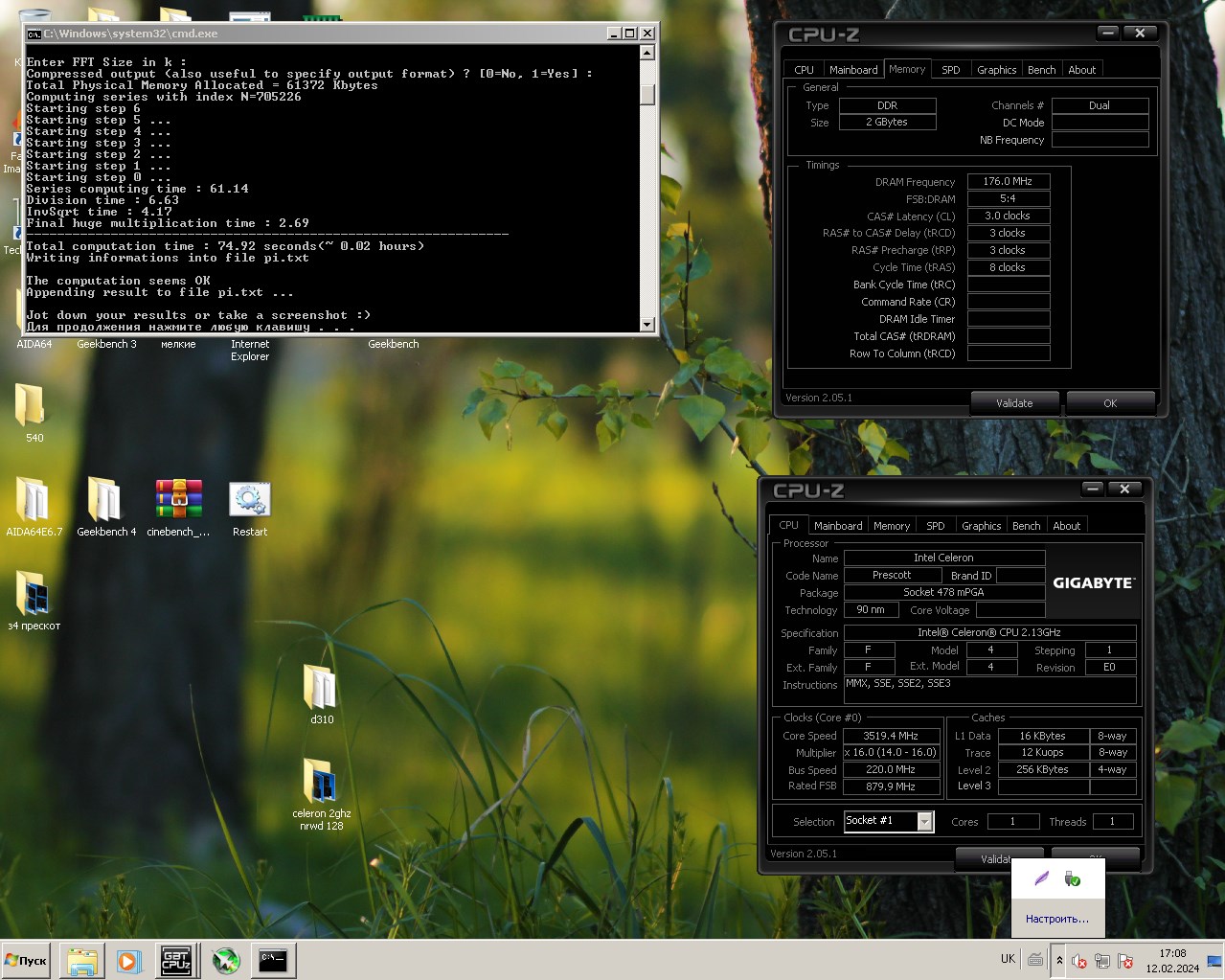Open Mainboard tab in bottom CPU-Z window

coord(838,526)
